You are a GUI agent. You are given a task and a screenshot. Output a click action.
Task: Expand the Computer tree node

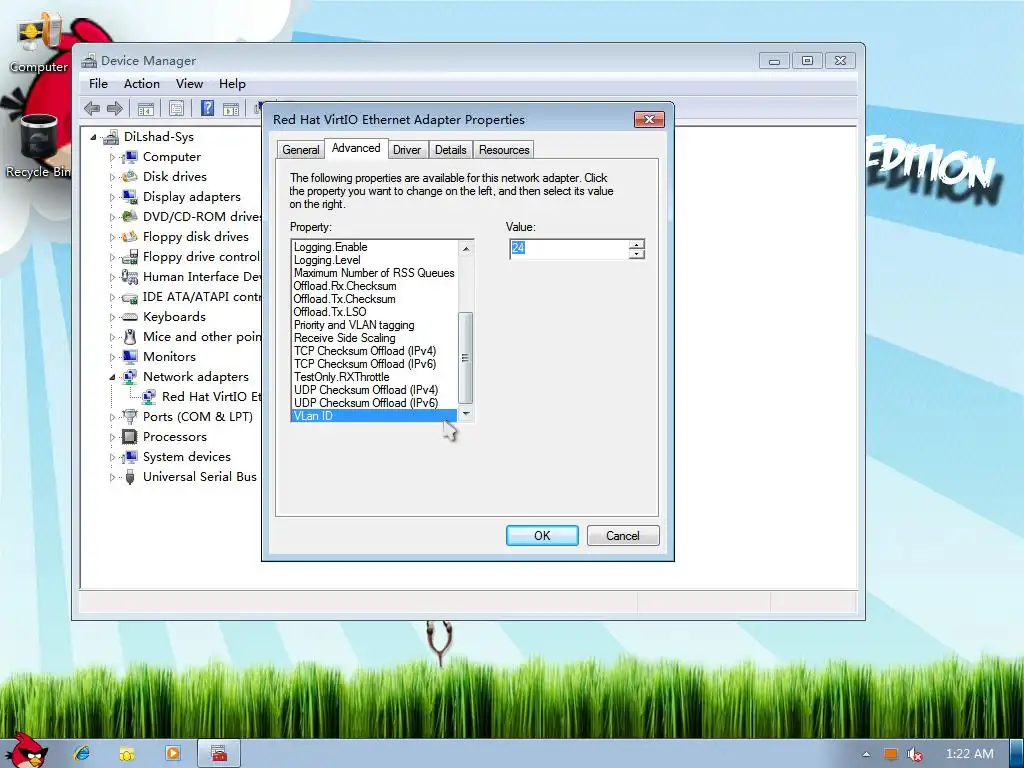112,157
